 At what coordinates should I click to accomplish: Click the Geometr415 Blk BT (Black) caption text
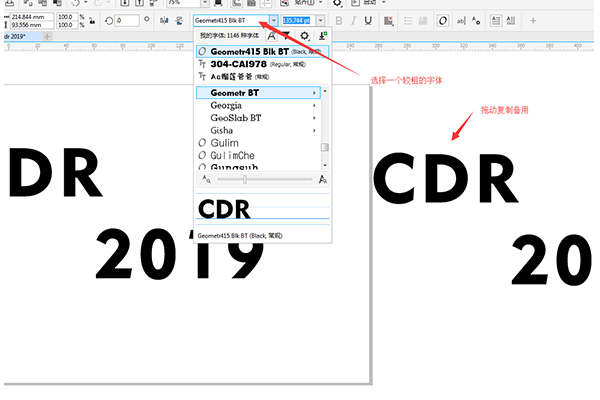pyautogui.click(x=240, y=236)
